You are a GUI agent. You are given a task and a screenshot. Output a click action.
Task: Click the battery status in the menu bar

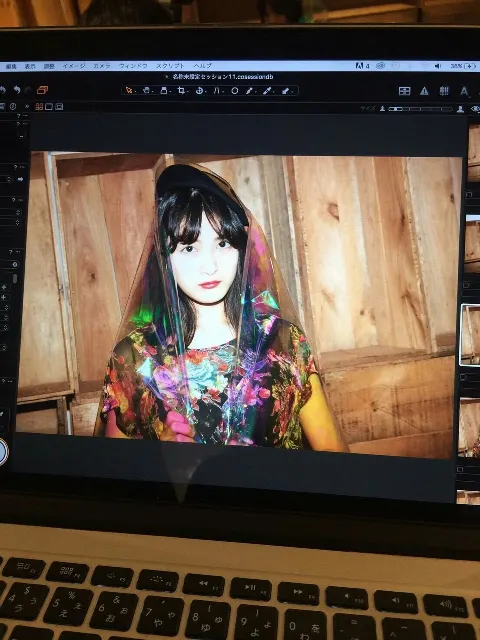point(464,66)
